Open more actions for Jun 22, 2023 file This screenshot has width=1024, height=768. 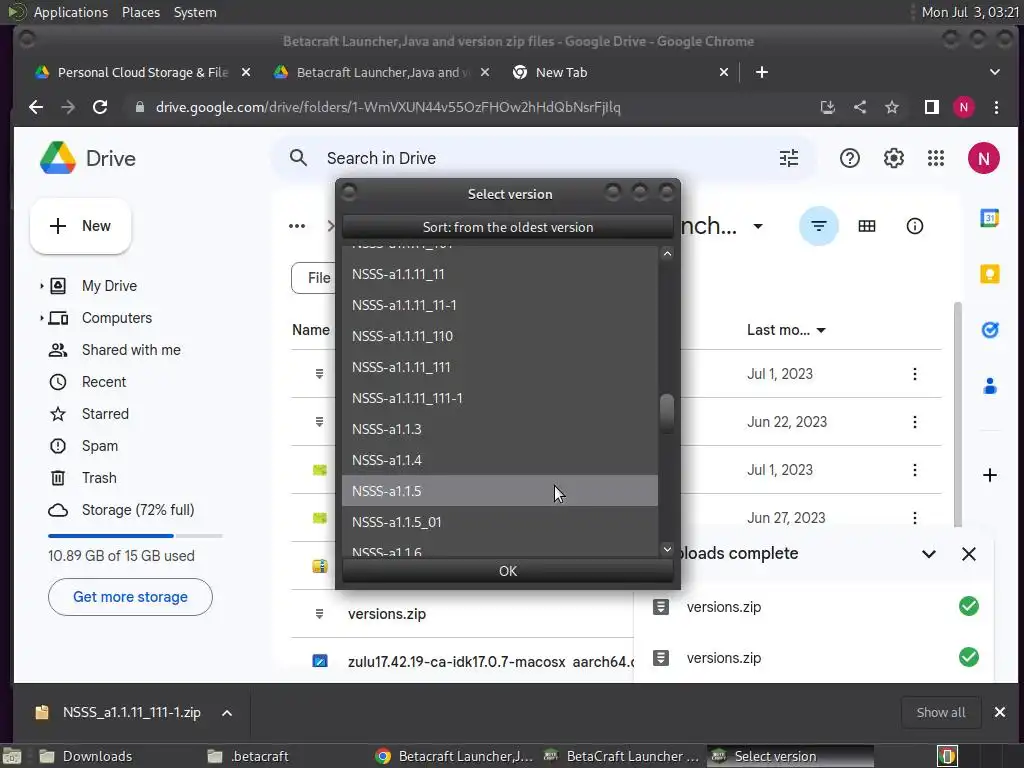(x=914, y=422)
